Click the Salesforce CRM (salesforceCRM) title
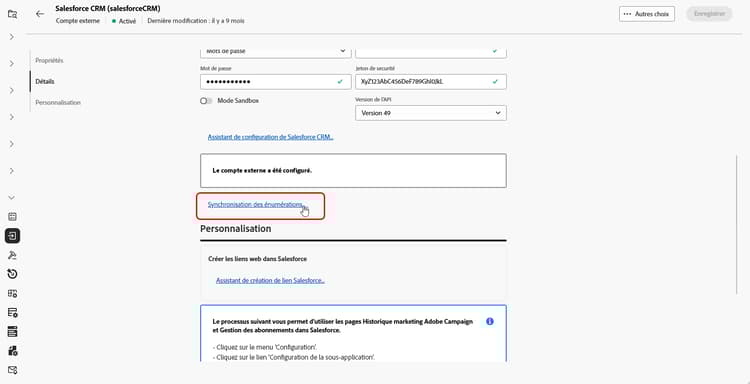The height and width of the screenshot is (384, 750). click(108, 9)
